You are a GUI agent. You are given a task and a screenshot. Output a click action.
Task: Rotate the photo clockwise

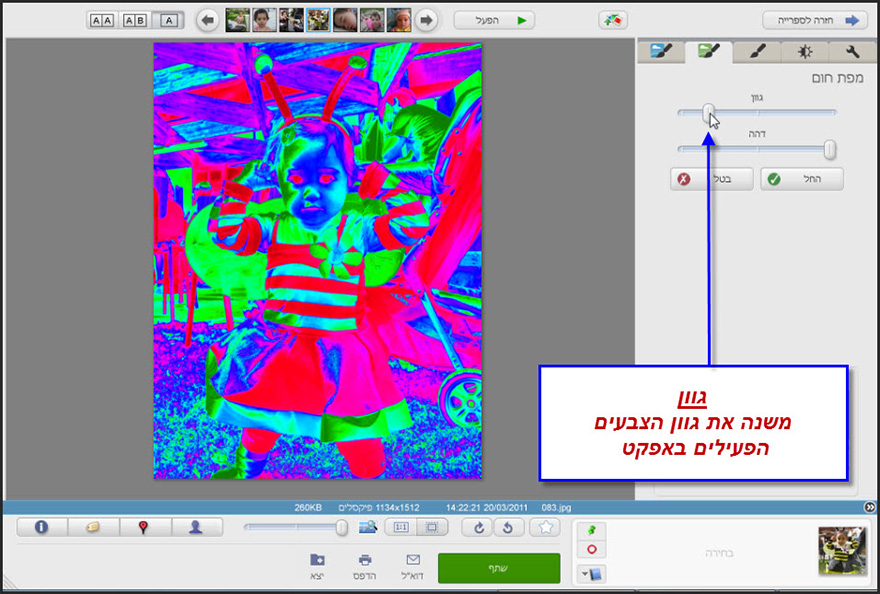[x=478, y=527]
